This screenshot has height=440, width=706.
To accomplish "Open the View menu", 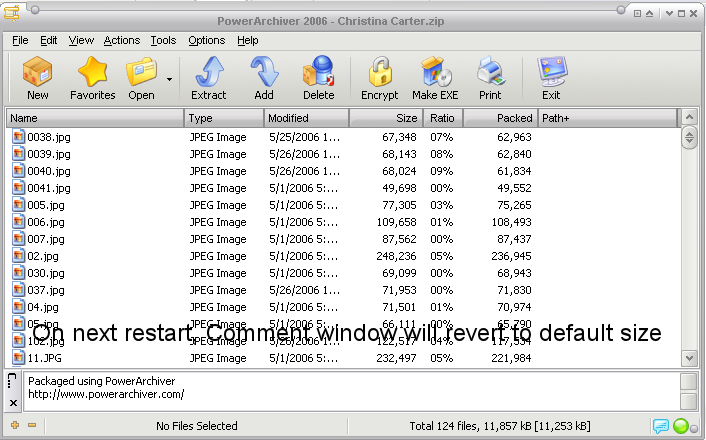I will 81,41.
